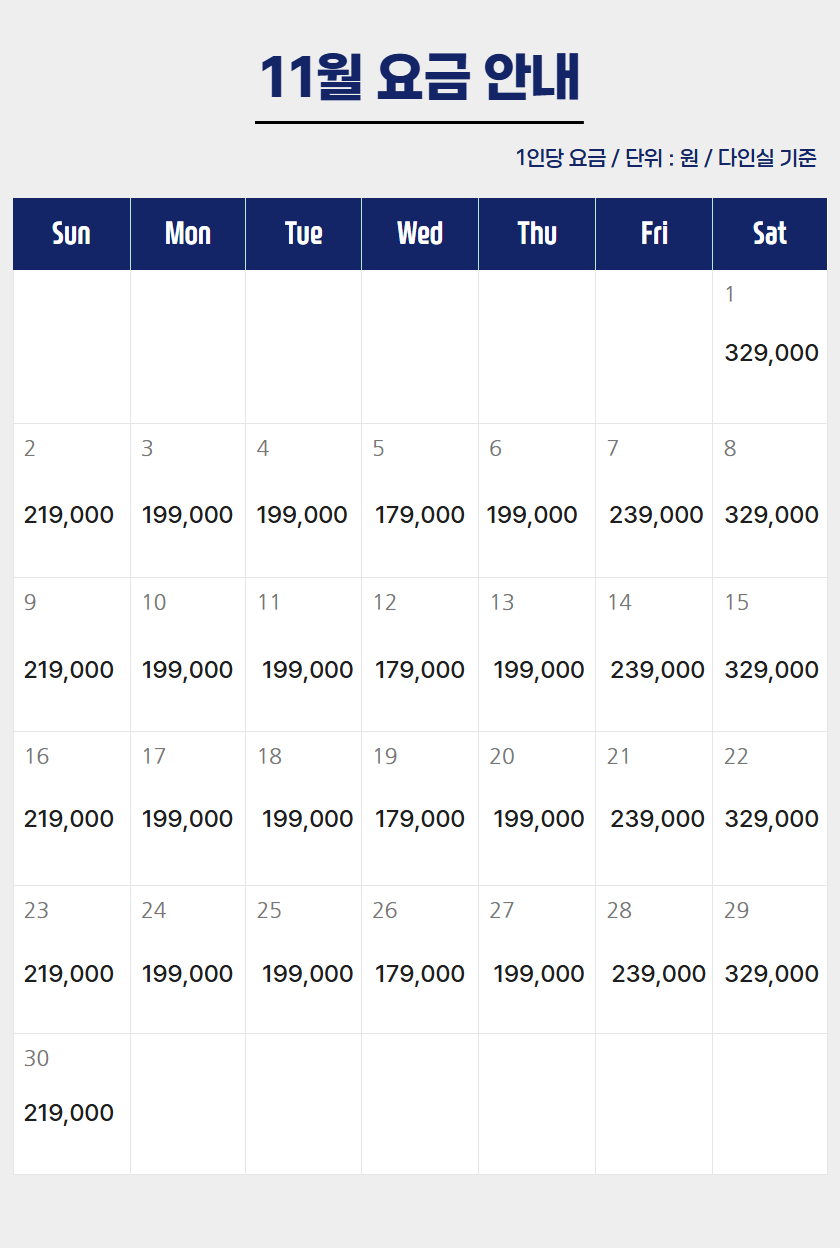The width and height of the screenshot is (840, 1248).
Task: Click the 1인당 요금 unit note text
Action: (x=666, y=158)
